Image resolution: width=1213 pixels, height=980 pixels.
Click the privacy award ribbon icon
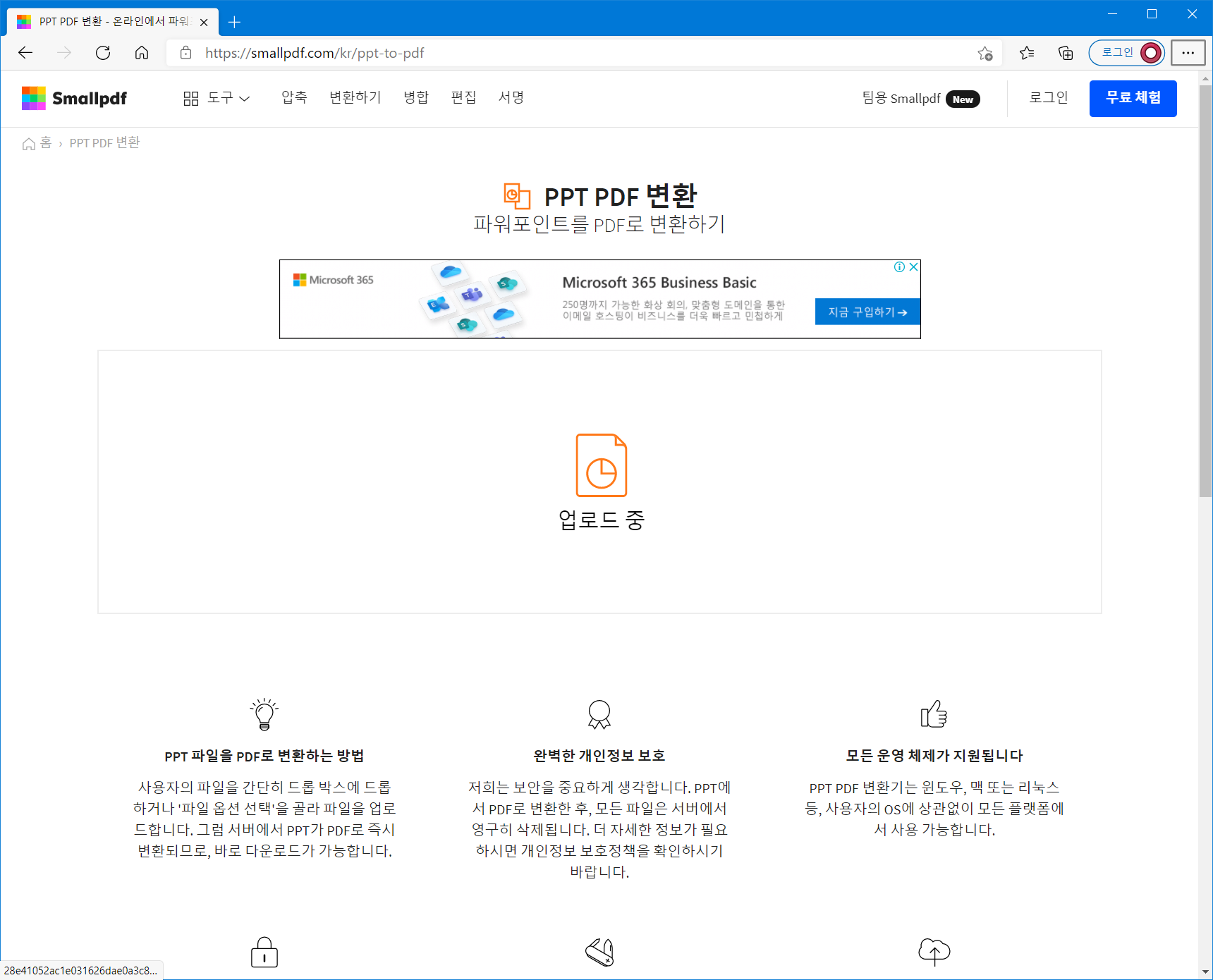point(599,714)
